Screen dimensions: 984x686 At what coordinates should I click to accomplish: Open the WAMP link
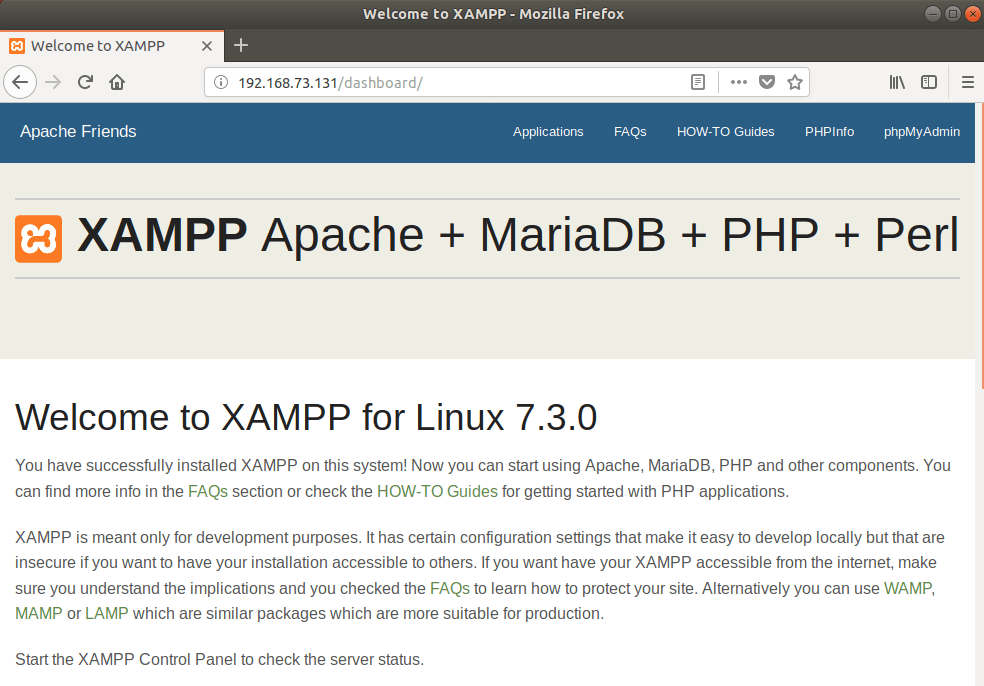click(x=908, y=589)
